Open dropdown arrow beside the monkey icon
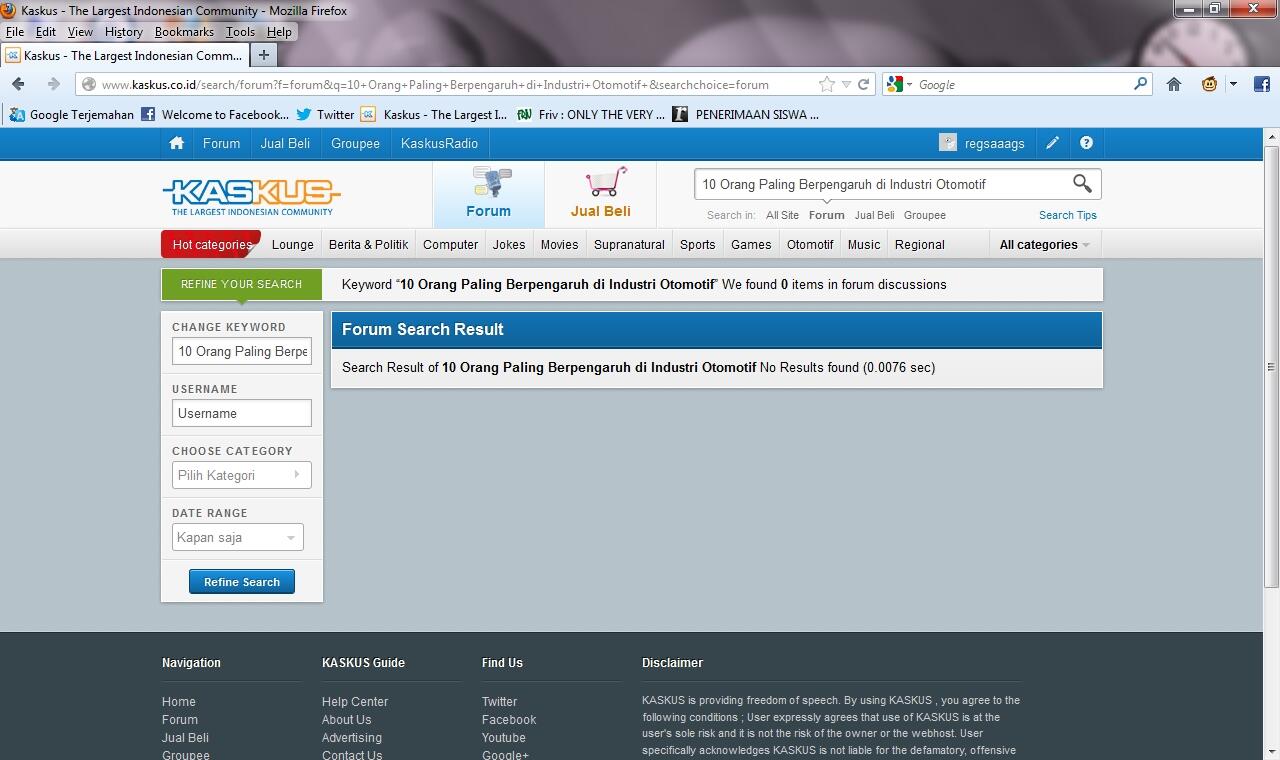Viewport: 1280px width, 760px height. [1233, 85]
